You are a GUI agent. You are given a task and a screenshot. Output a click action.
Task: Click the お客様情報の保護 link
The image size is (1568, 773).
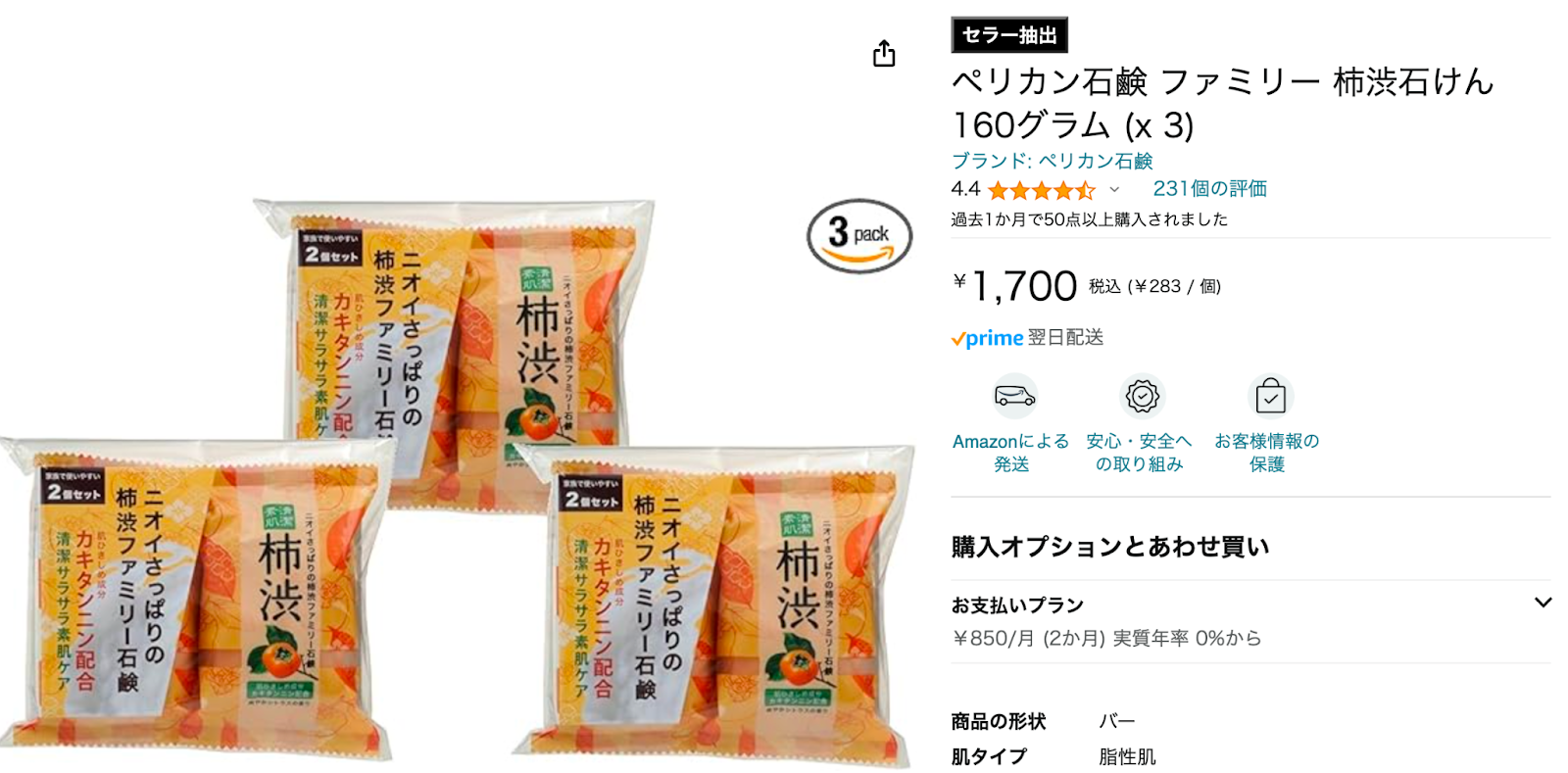pos(1267,453)
